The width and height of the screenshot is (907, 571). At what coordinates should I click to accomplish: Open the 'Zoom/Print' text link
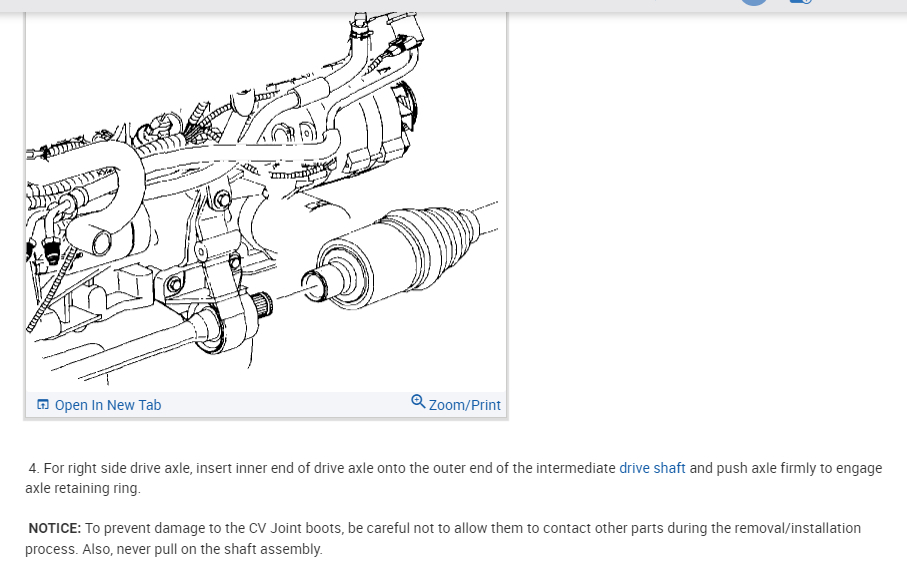tap(464, 405)
